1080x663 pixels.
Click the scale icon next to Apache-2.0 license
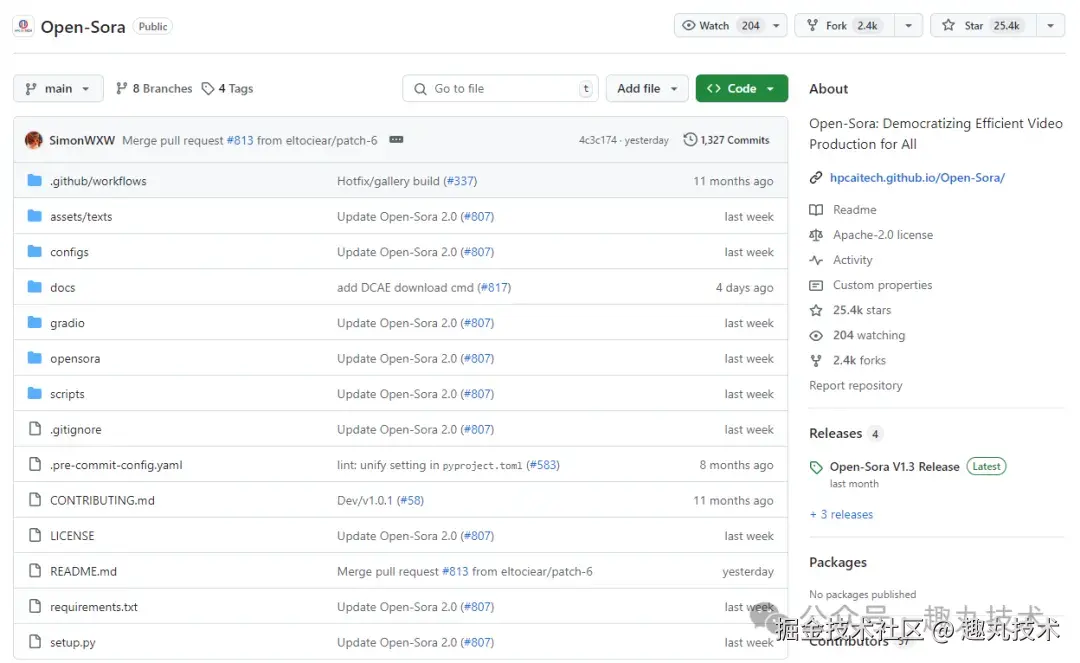click(816, 235)
